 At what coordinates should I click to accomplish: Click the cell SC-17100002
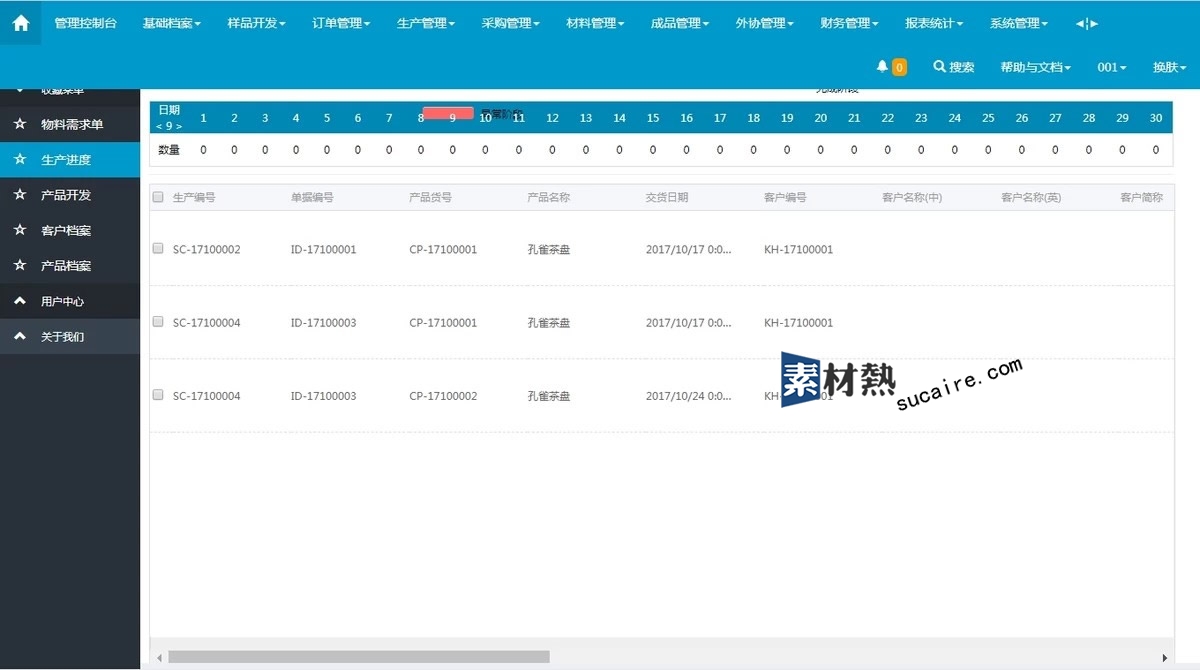[x=207, y=249]
